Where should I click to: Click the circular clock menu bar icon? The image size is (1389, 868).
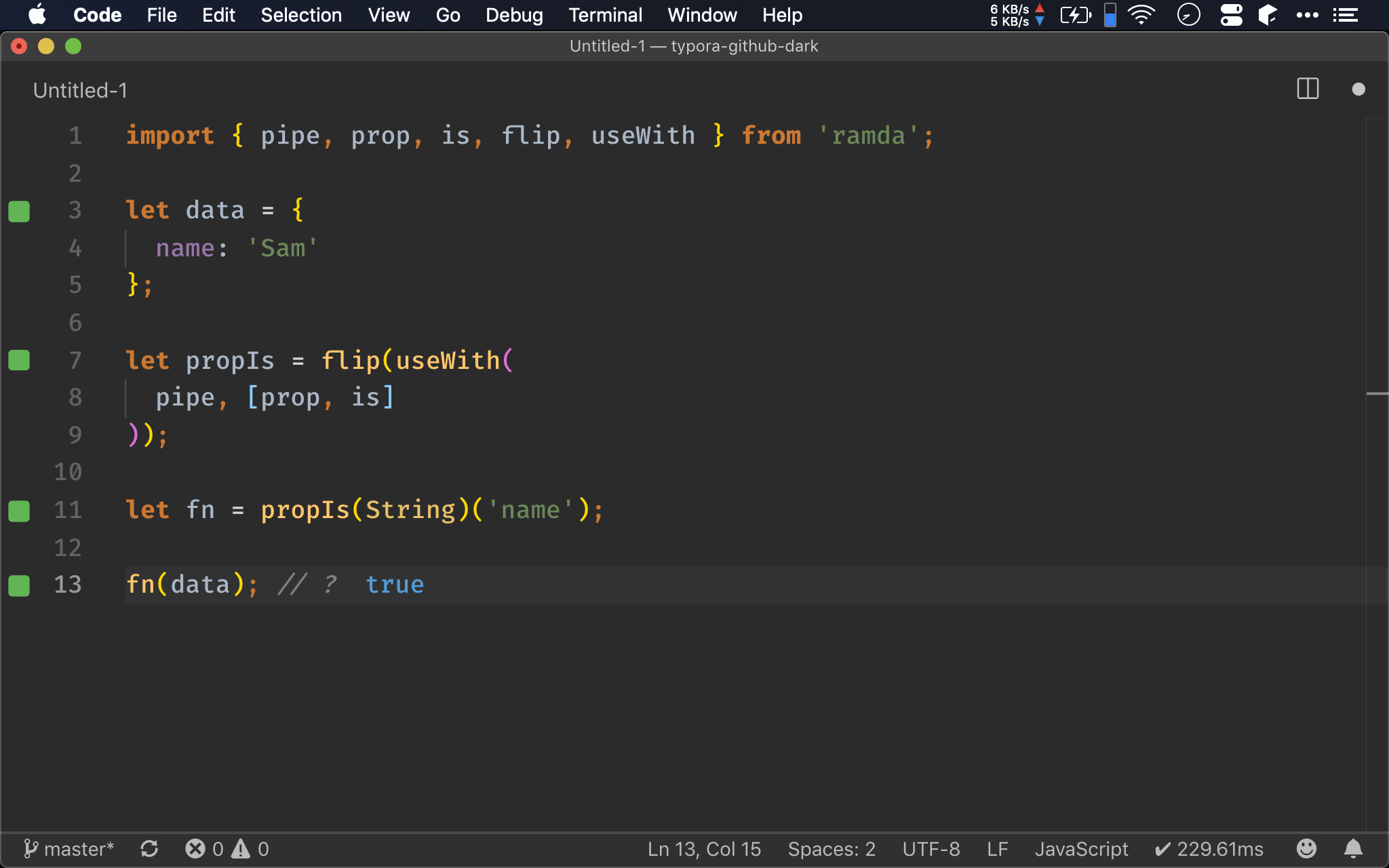(x=1188, y=15)
